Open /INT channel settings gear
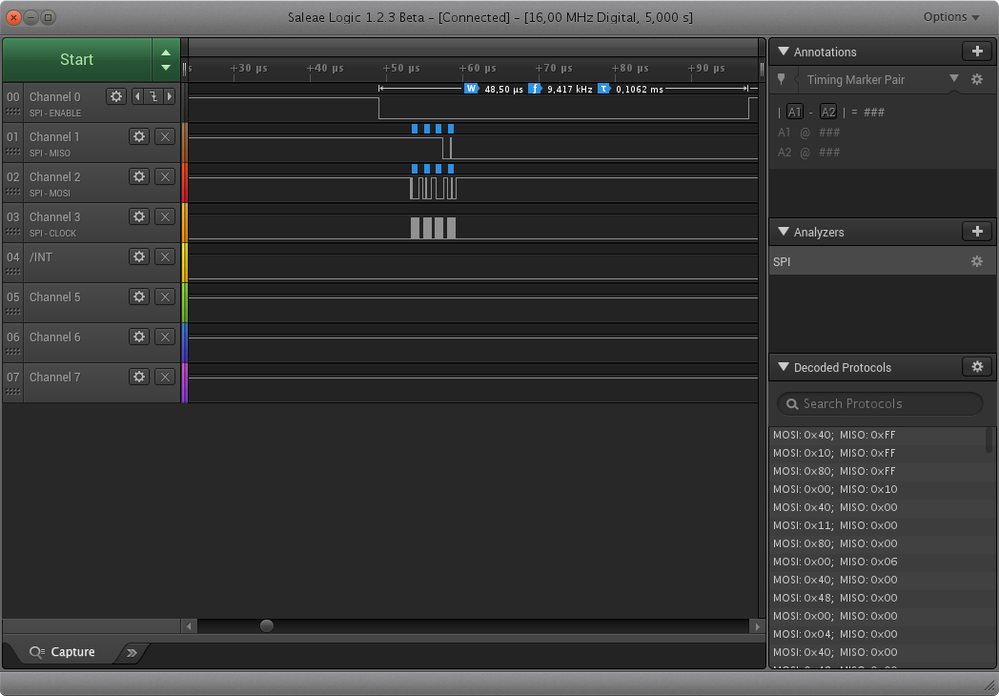999x696 pixels. (139, 257)
